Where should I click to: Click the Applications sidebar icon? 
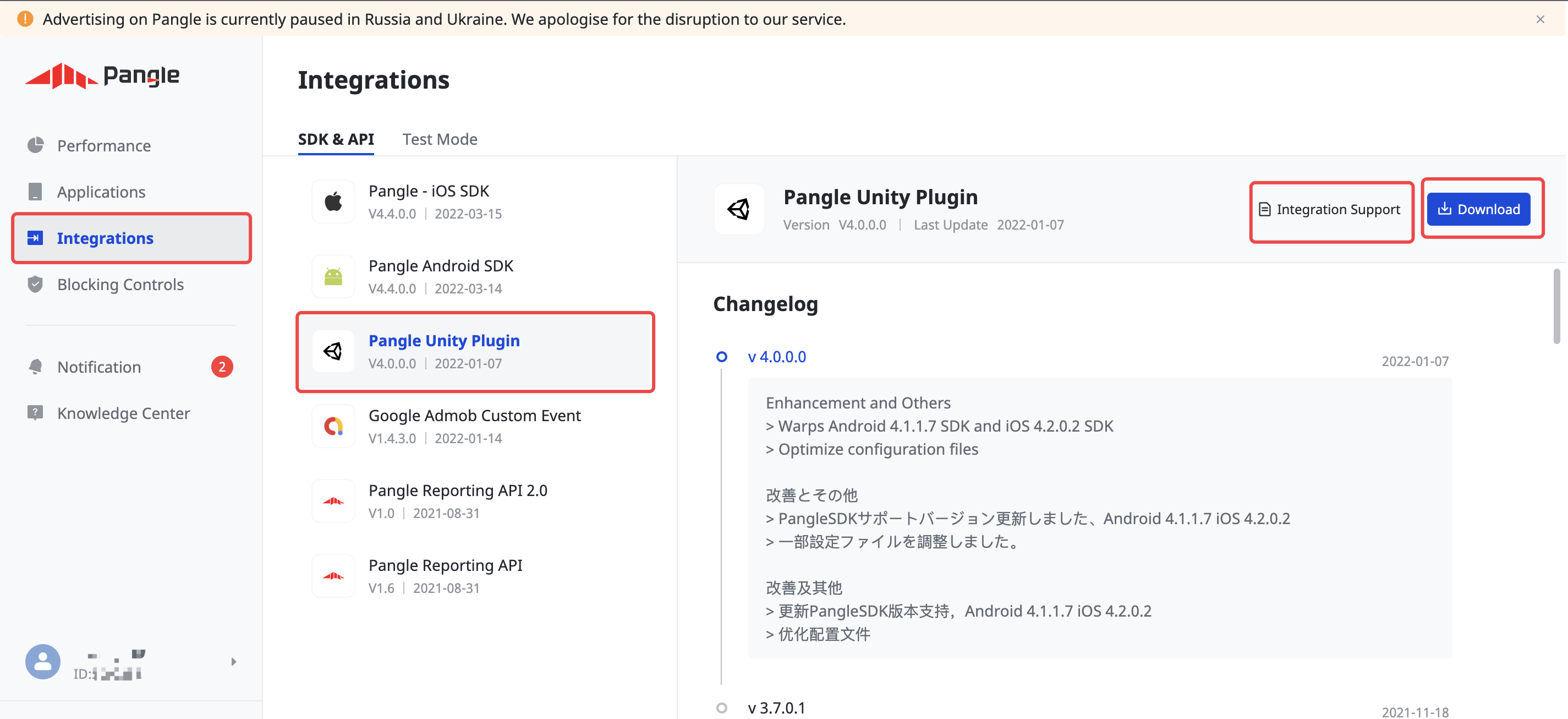(x=35, y=192)
